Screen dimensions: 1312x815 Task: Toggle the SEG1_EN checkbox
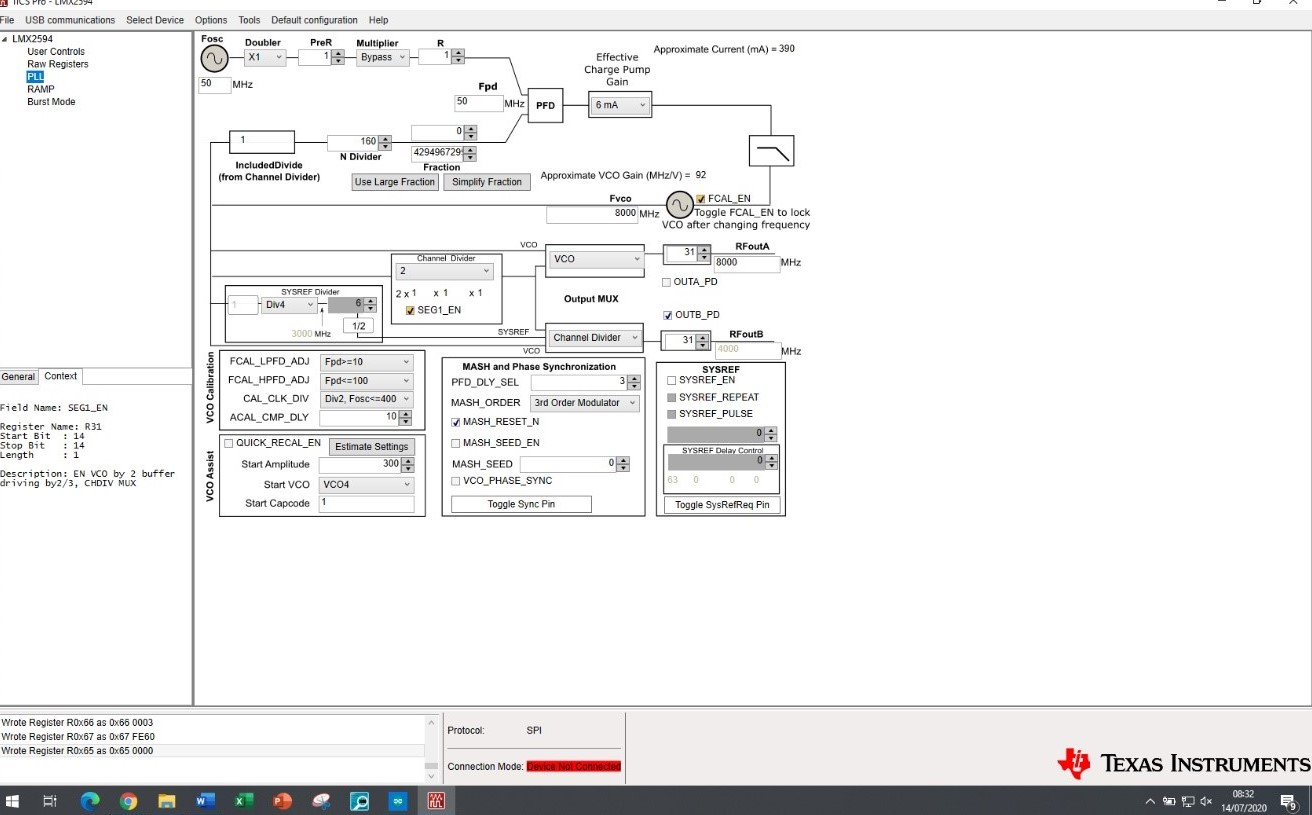(410, 311)
